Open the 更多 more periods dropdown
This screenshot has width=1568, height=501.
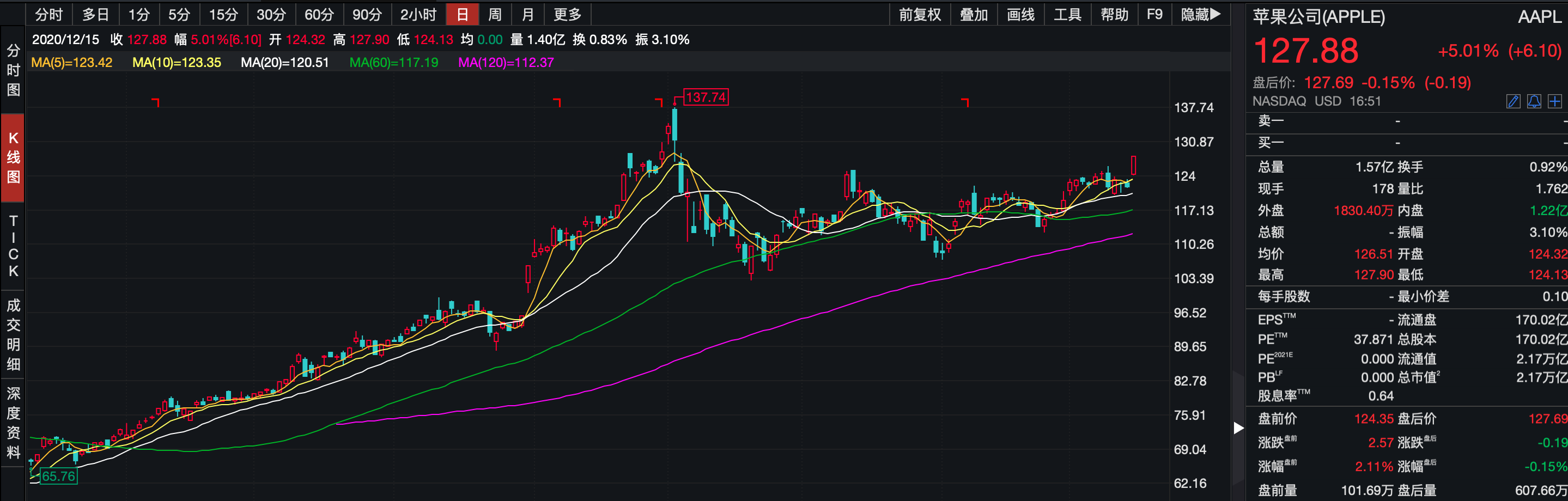tap(567, 14)
